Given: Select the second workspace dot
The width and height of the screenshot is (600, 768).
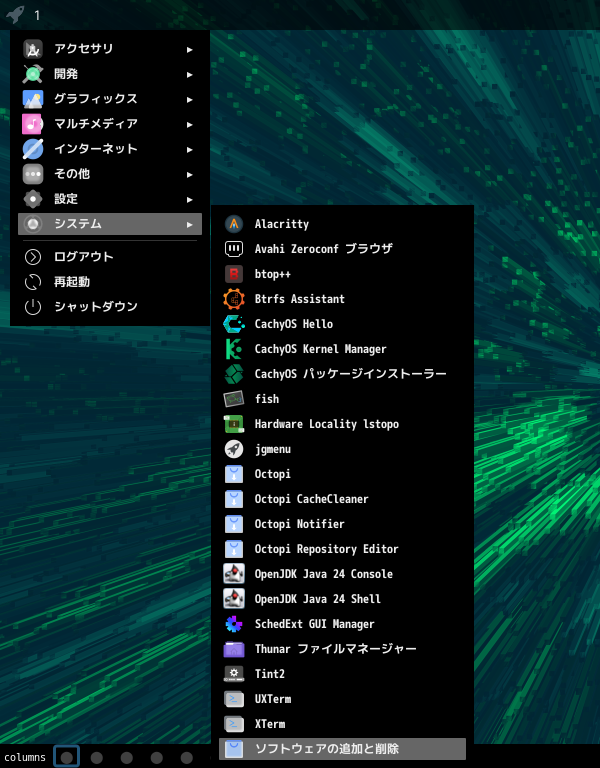Looking at the screenshot, I should (97, 758).
